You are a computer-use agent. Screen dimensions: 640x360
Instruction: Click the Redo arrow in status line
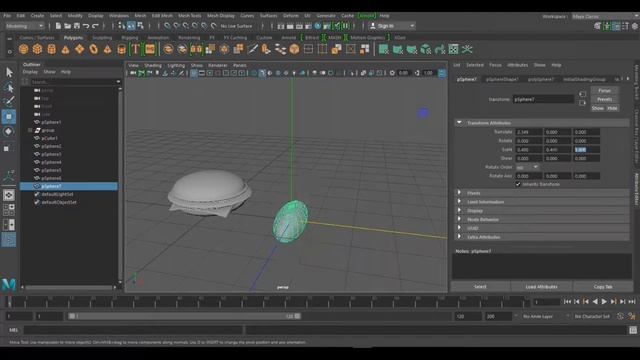96,26
